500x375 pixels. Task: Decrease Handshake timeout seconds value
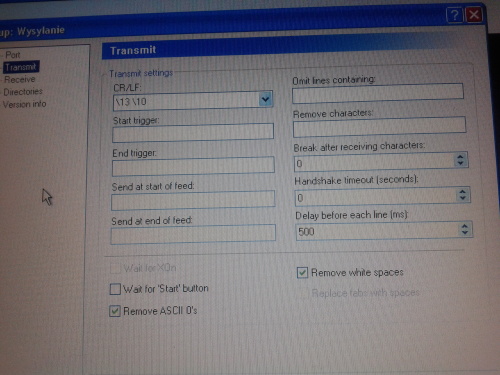pos(463,198)
